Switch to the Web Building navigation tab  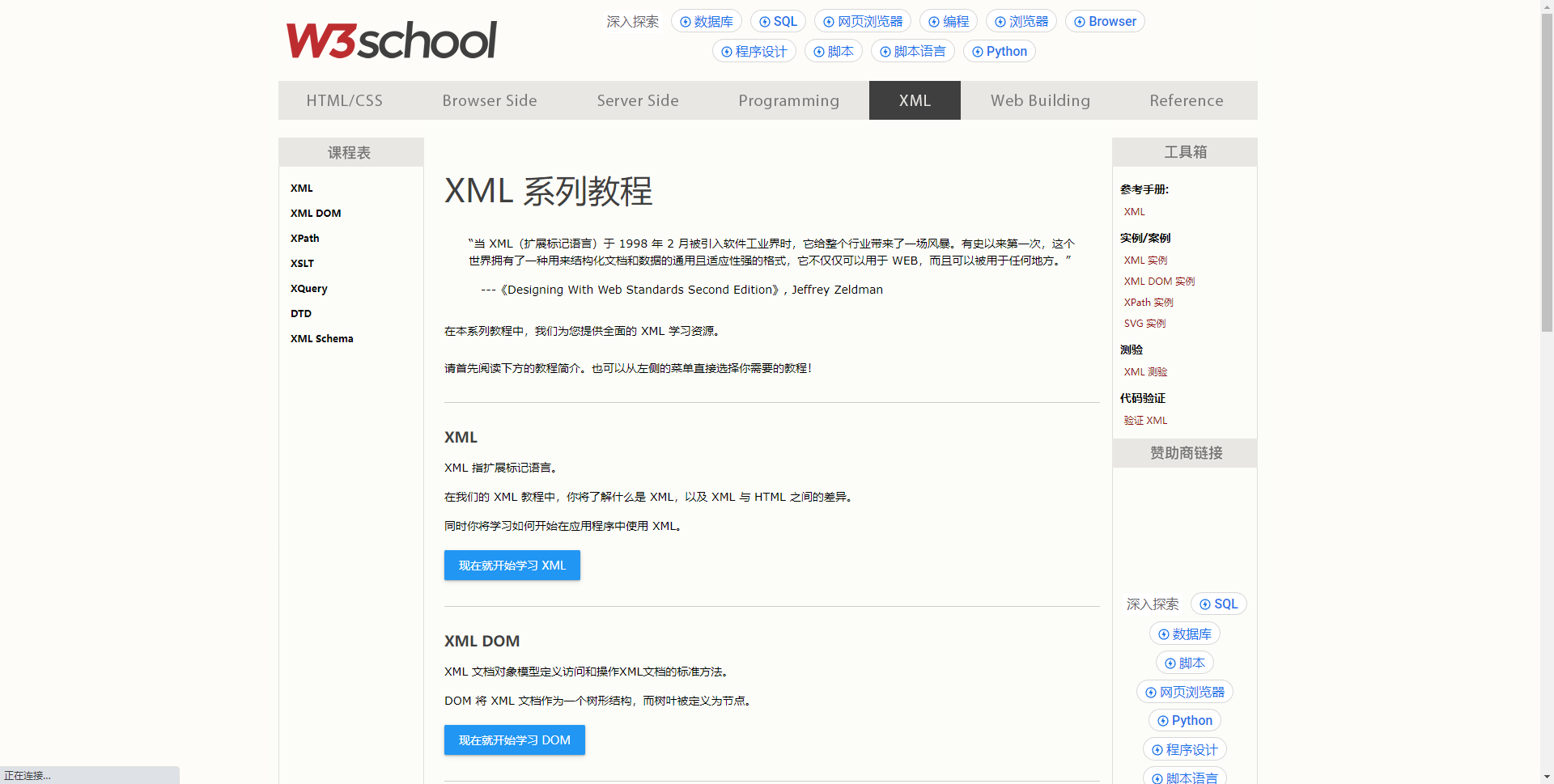1040,100
